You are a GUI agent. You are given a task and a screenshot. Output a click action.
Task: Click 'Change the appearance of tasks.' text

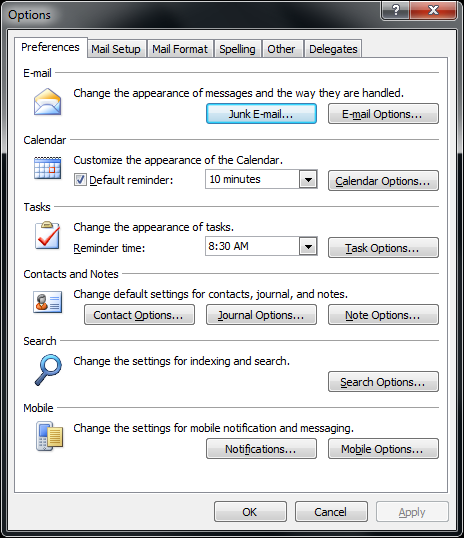tap(153, 227)
